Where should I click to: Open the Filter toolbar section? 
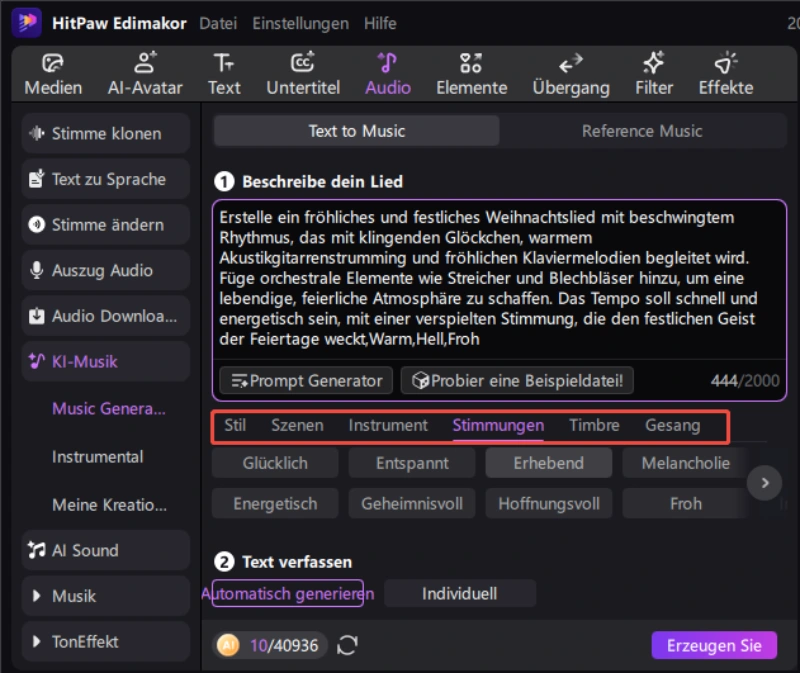pyautogui.click(x=654, y=75)
